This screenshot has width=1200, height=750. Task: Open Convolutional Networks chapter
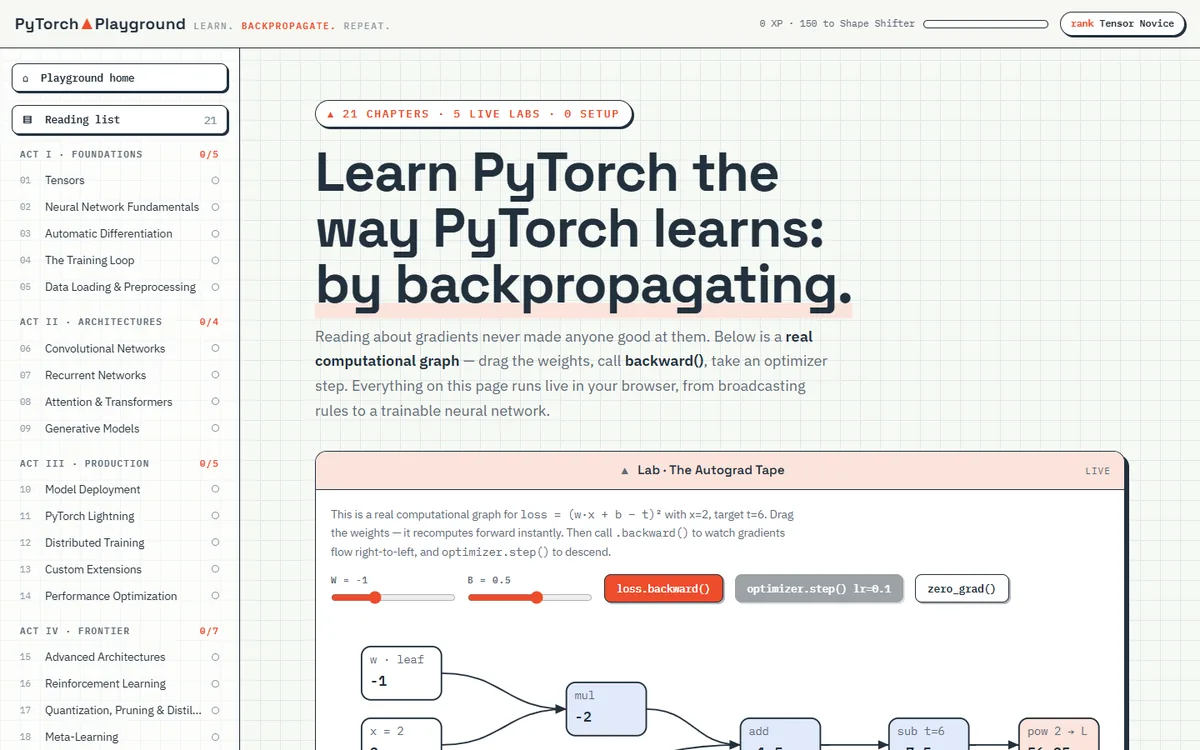119,349
